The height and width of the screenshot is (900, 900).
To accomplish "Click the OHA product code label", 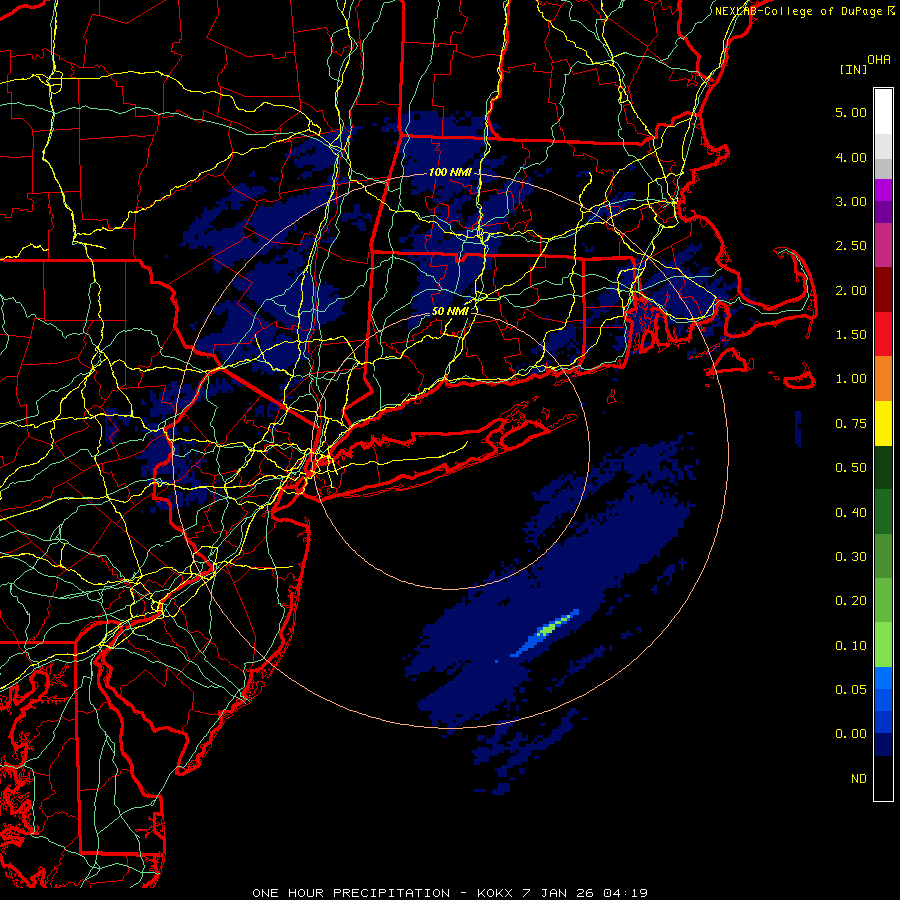I will pyautogui.click(x=879, y=60).
